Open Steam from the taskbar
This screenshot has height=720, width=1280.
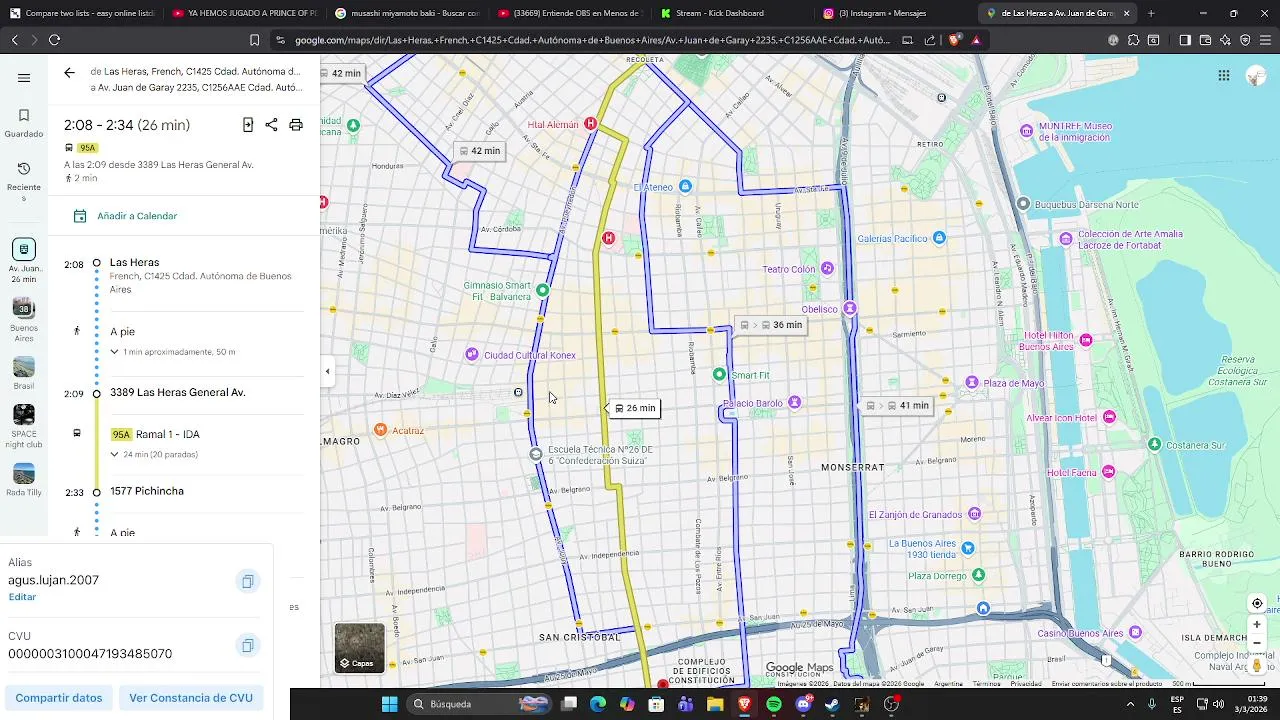832,704
